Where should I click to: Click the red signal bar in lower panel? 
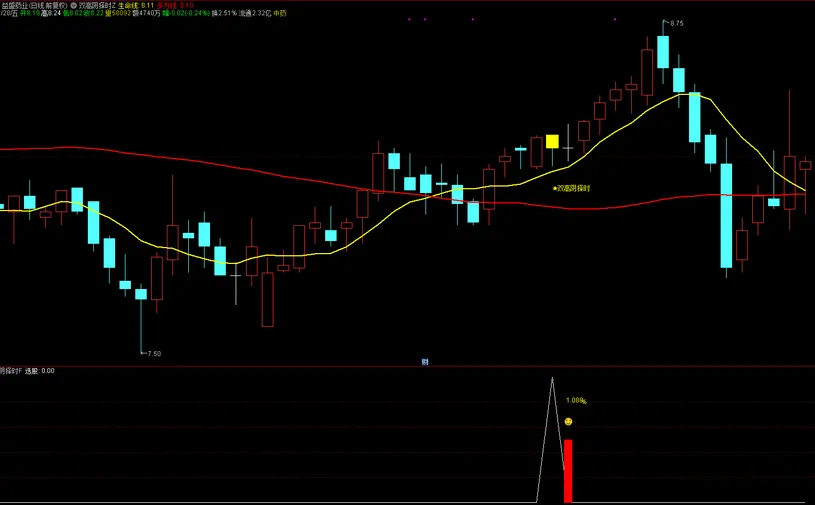click(x=568, y=471)
